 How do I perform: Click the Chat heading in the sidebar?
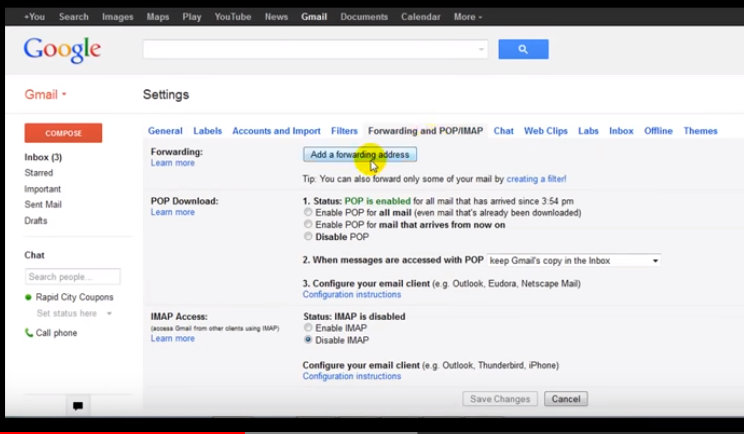tap(34, 255)
